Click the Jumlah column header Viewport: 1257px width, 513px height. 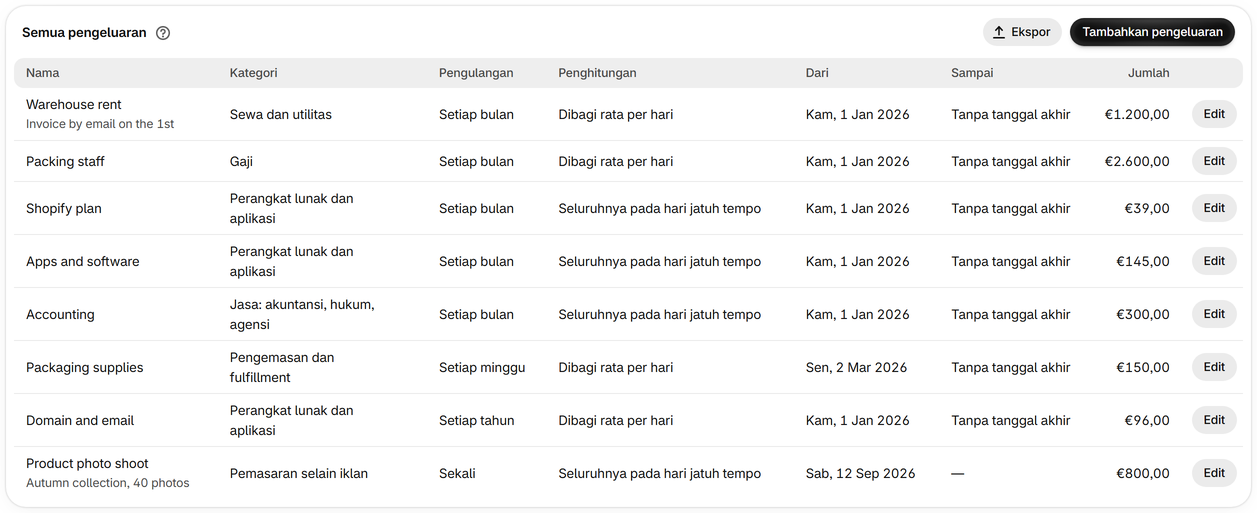click(1148, 73)
